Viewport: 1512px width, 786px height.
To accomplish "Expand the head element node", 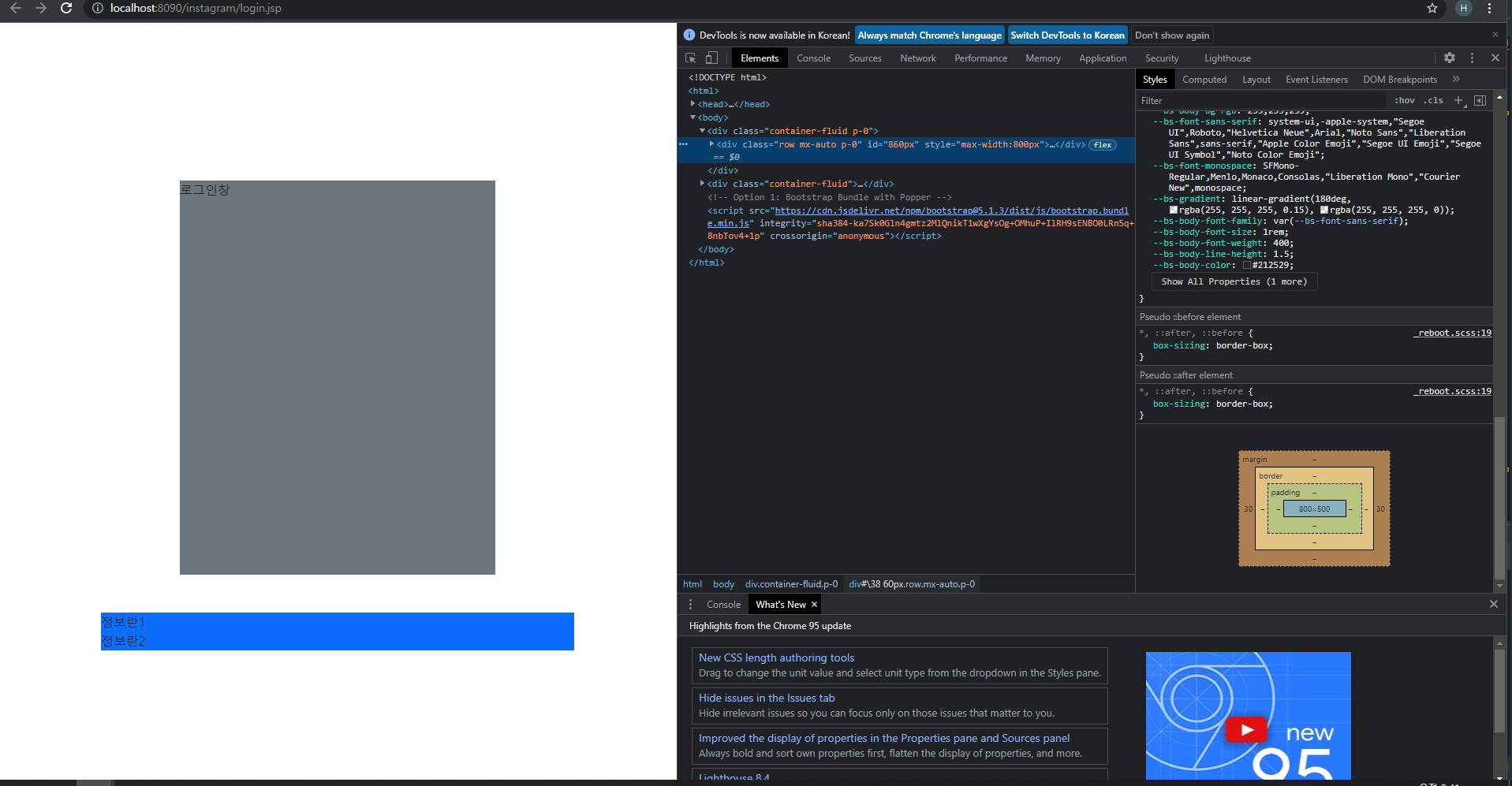I will point(693,104).
